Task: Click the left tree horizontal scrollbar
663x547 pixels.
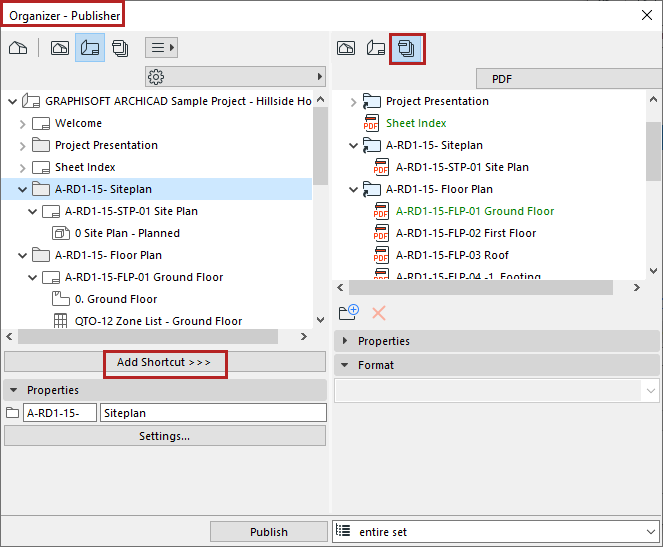Action: pyautogui.click(x=148, y=336)
